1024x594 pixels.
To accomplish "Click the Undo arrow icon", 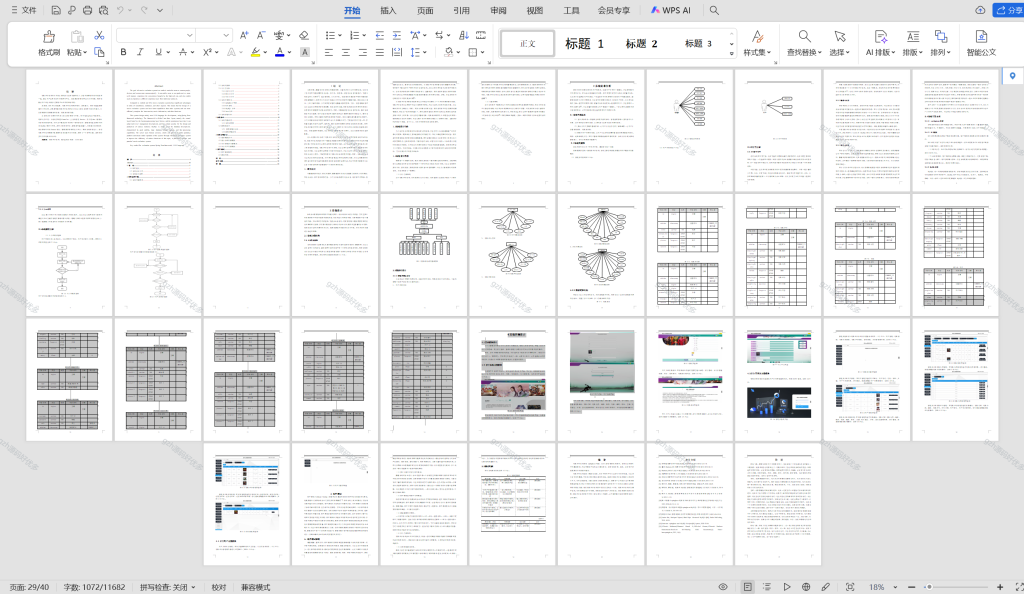I will click(120, 10).
